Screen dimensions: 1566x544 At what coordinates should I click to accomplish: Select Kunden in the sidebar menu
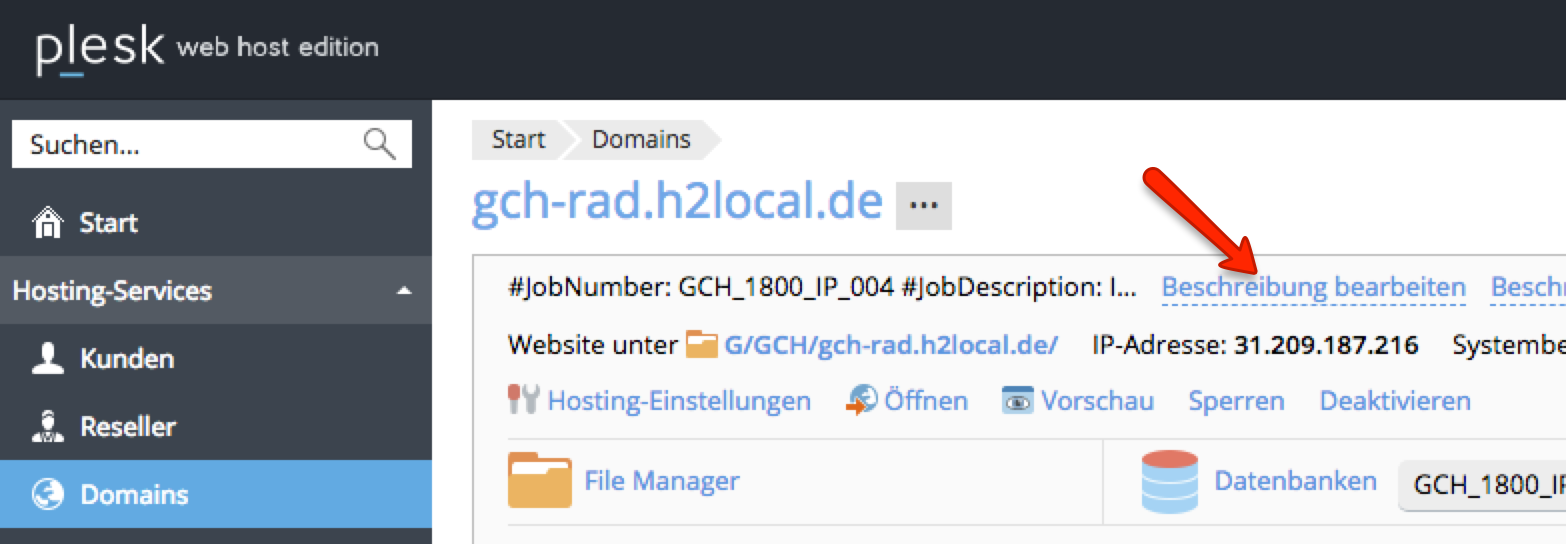coord(127,358)
